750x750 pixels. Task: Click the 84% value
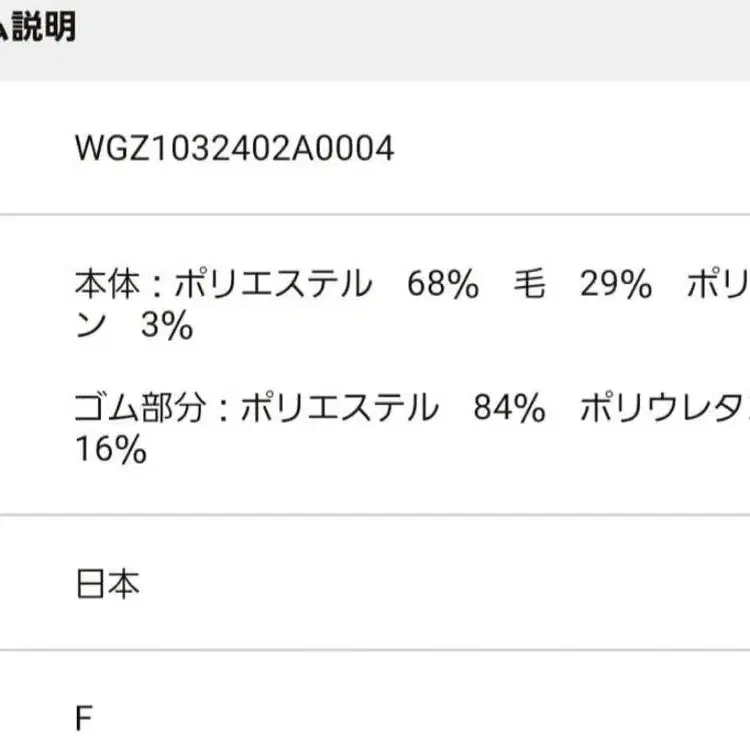(511, 409)
